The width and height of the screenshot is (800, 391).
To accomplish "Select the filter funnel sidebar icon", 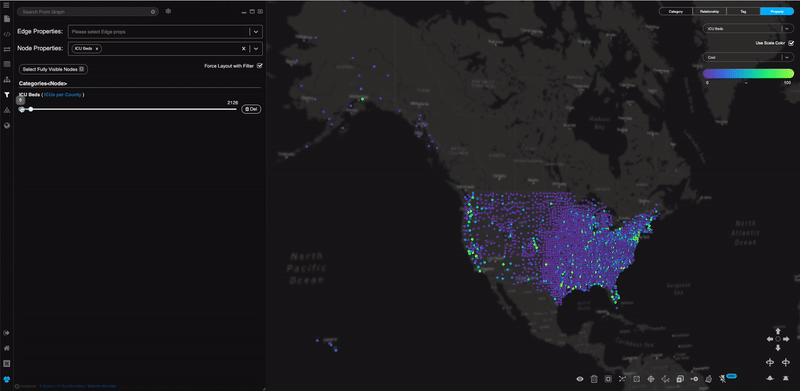I will pyautogui.click(x=7, y=95).
